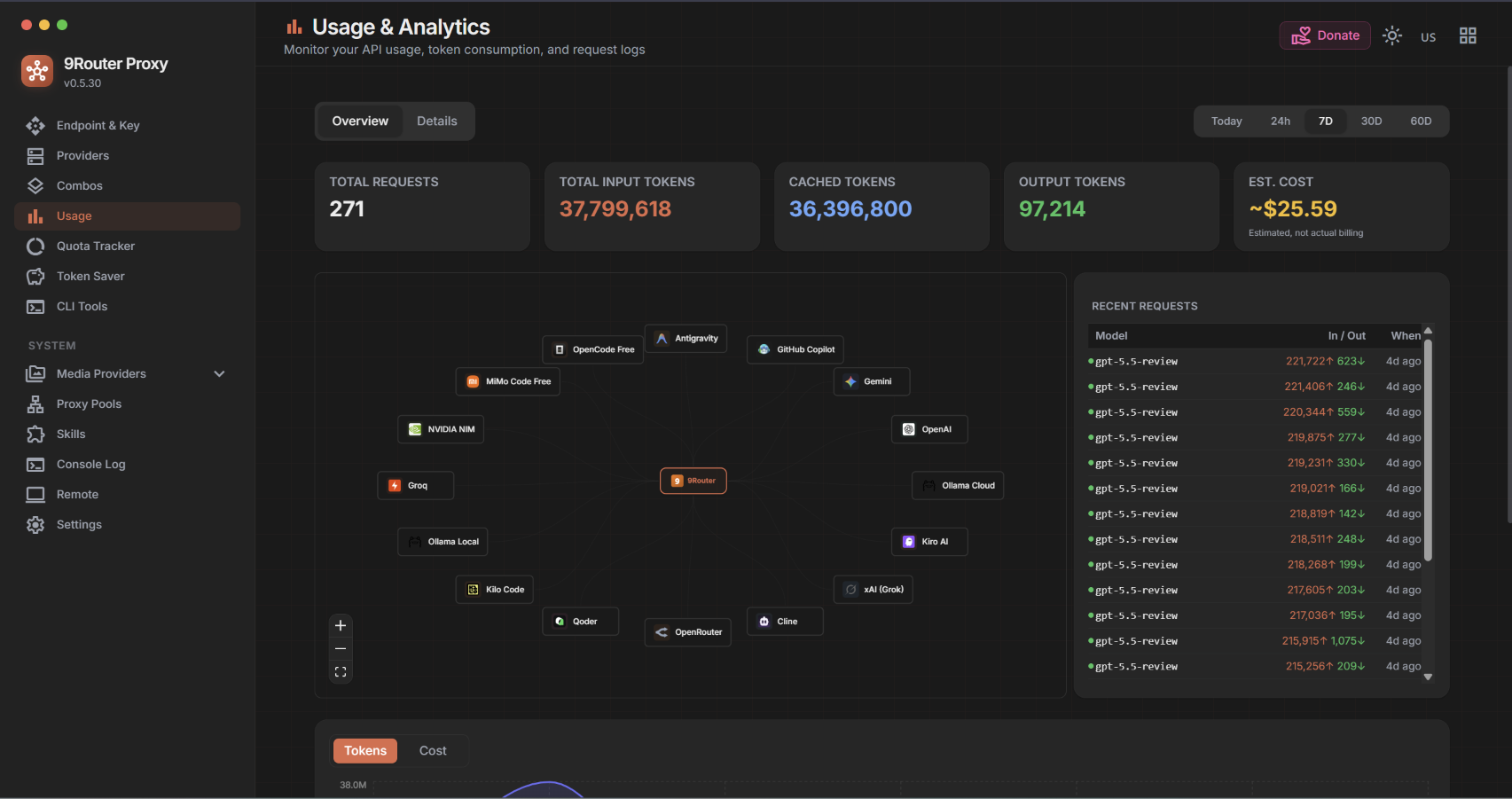Switch to the Overview tab

click(360, 121)
